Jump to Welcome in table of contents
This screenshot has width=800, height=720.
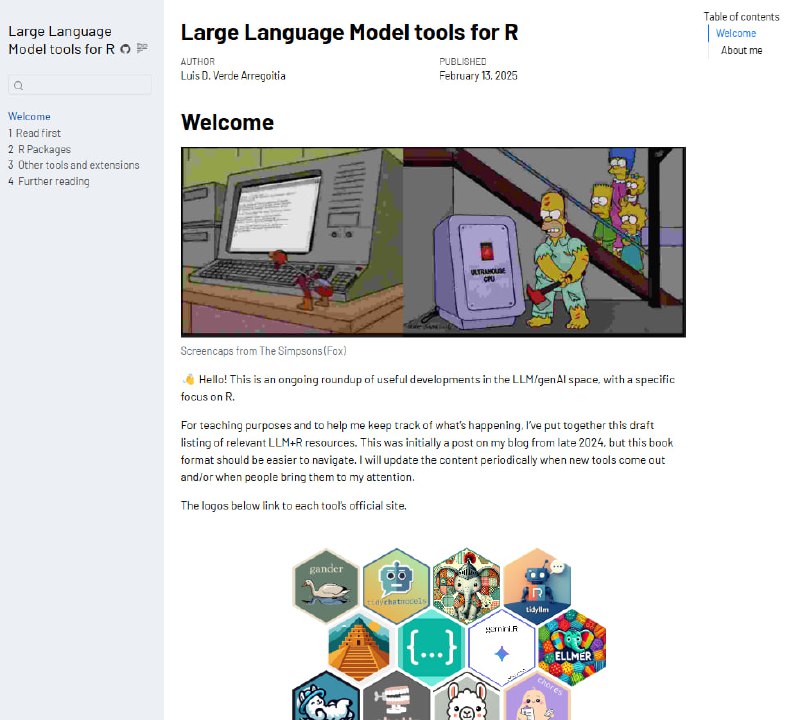[736, 33]
